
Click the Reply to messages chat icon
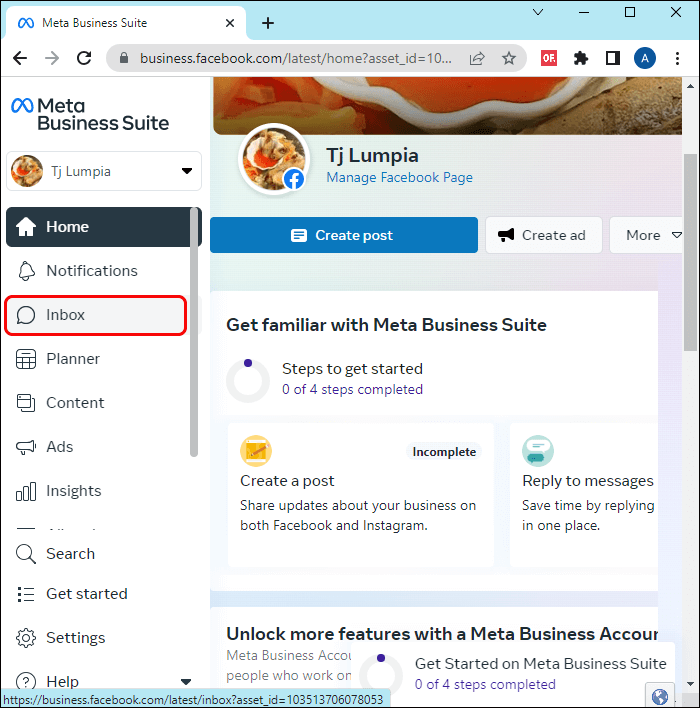tap(538, 451)
